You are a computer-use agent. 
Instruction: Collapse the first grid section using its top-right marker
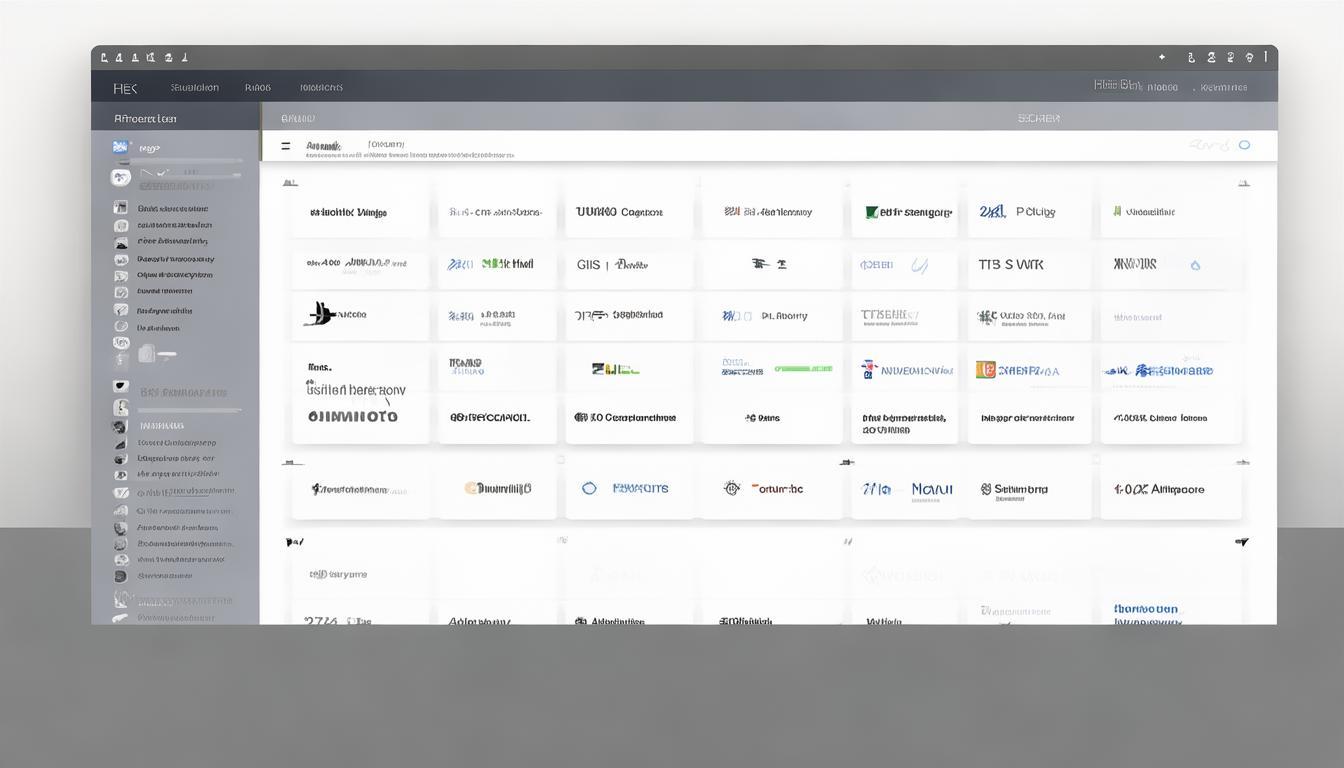pyautogui.click(x=1243, y=184)
